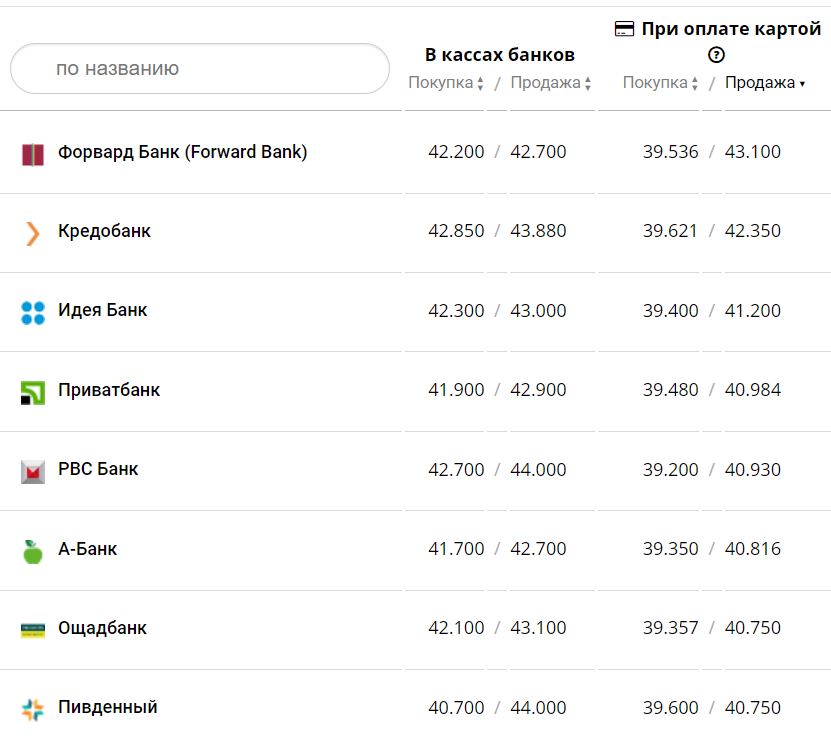Click the Forward Bank logo icon

[x=33, y=154]
